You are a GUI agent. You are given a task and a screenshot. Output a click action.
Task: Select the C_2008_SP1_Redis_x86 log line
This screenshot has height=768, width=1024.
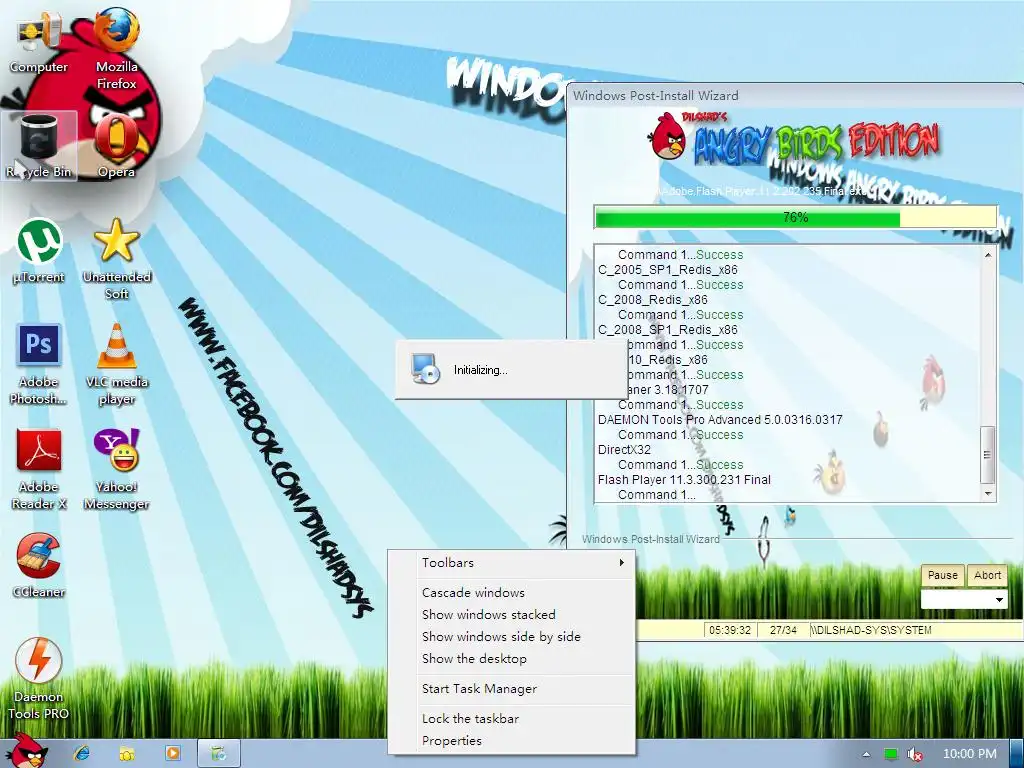(667, 329)
